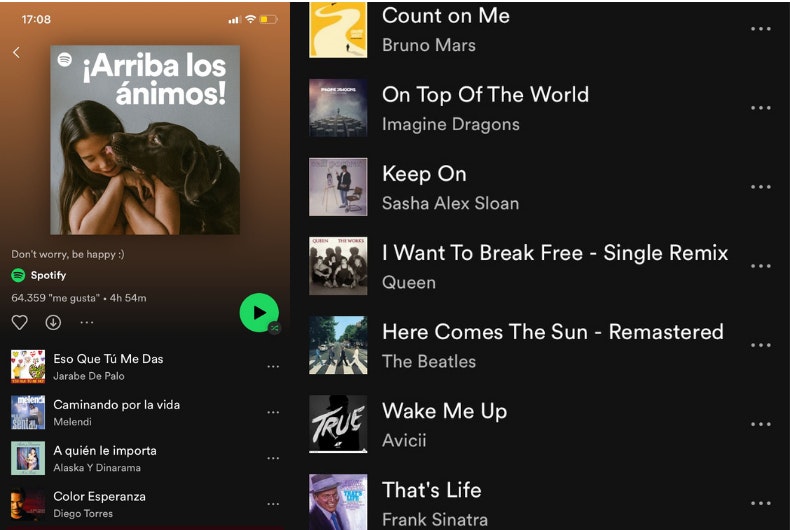Image resolution: width=790 pixels, height=530 pixels.
Task: Show options menu for Count on Me
Action: point(761,29)
